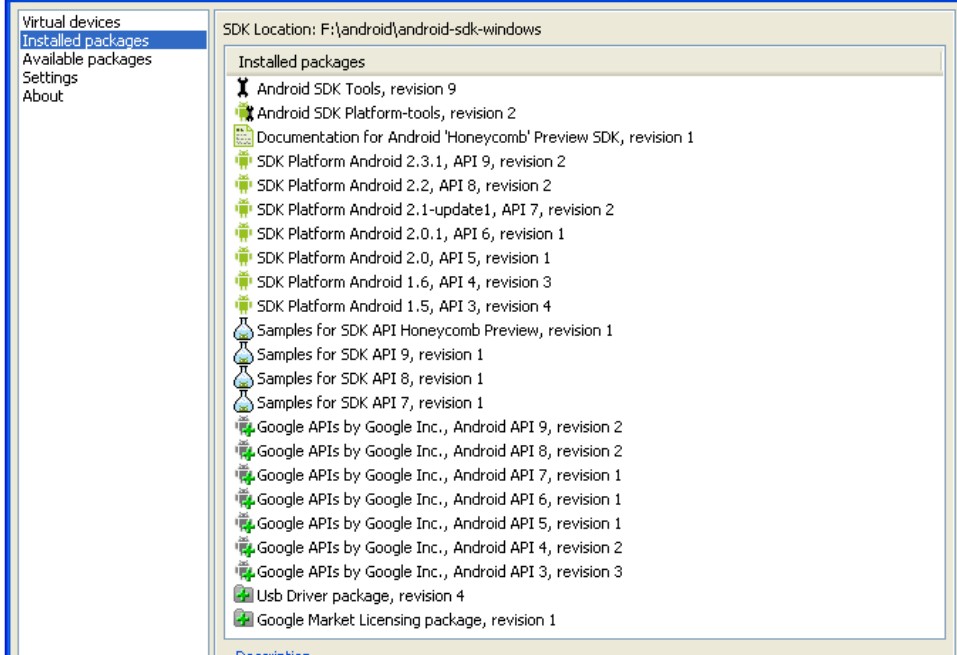This screenshot has height=655, width=957.
Task: Select Google APIs 'Android API 5, revision 1'
Action: coord(439,523)
